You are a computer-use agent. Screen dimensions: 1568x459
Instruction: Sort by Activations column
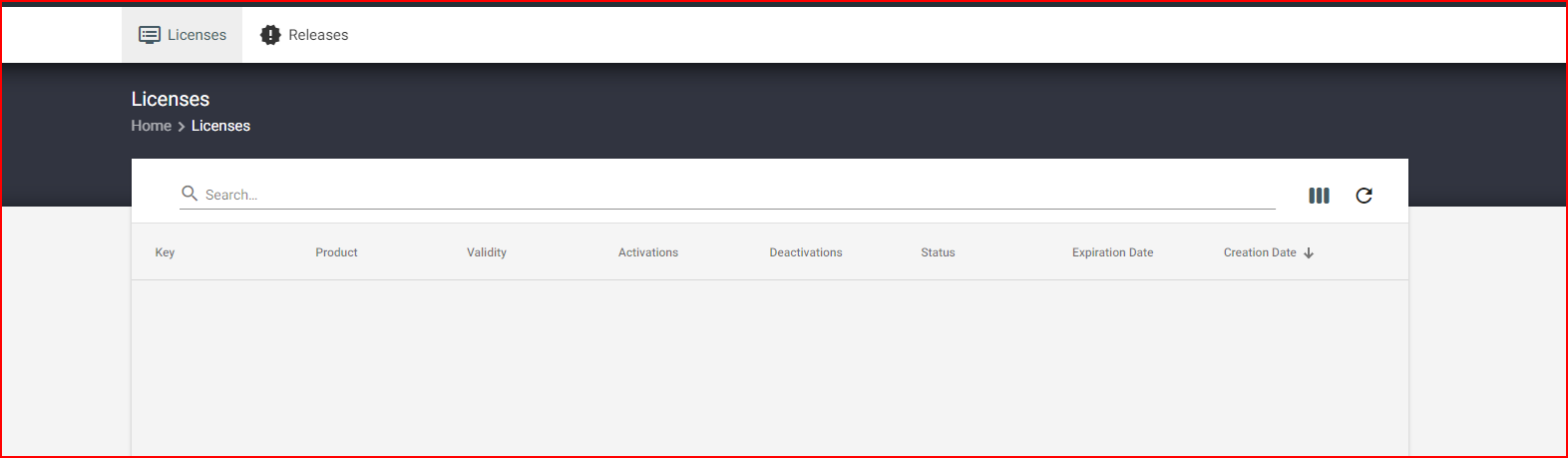tap(648, 252)
